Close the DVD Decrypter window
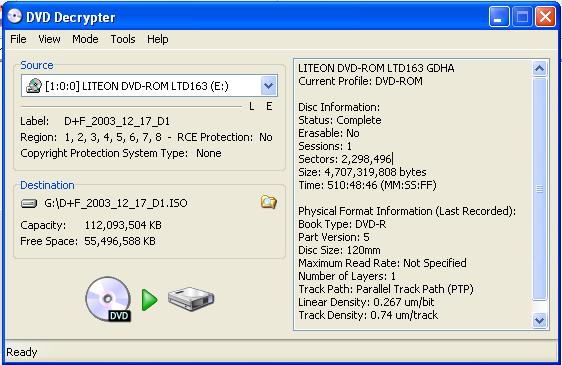Viewport: 562px width, 365px height. coord(546,16)
